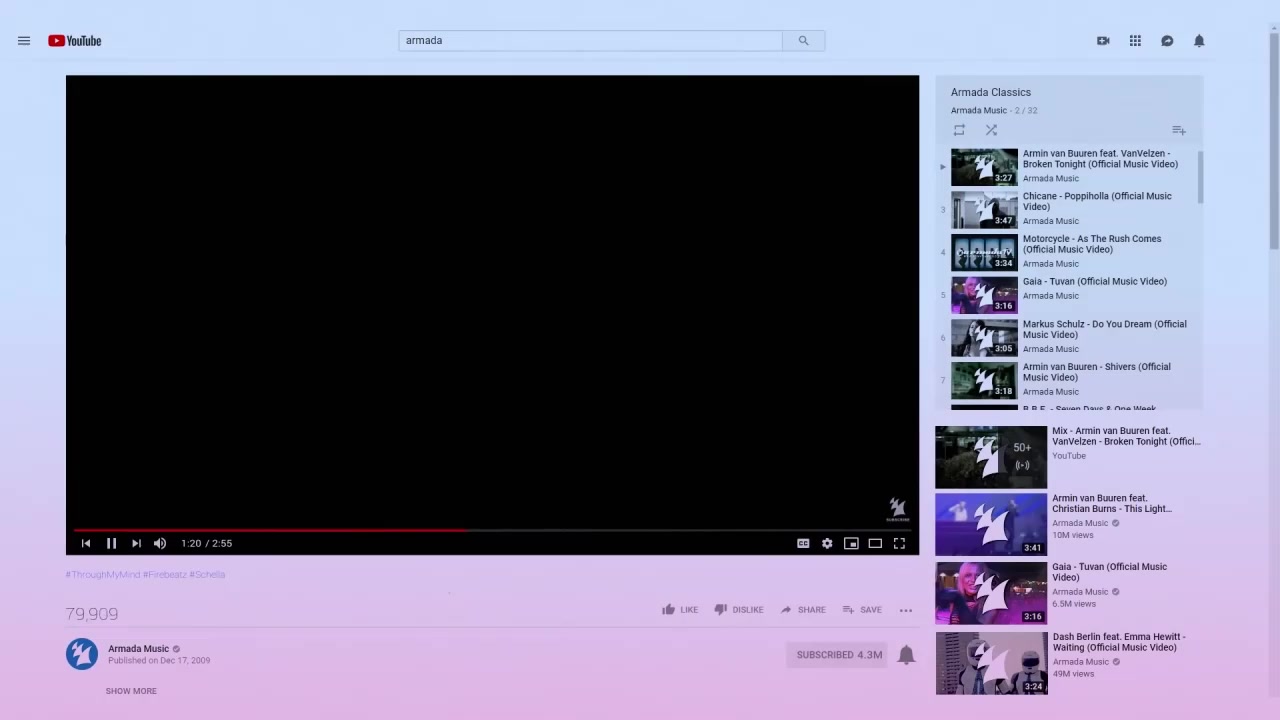Click into the search box containing armada
This screenshot has height=720, width=1280.
pyautogui.click(x=590, y=41)
